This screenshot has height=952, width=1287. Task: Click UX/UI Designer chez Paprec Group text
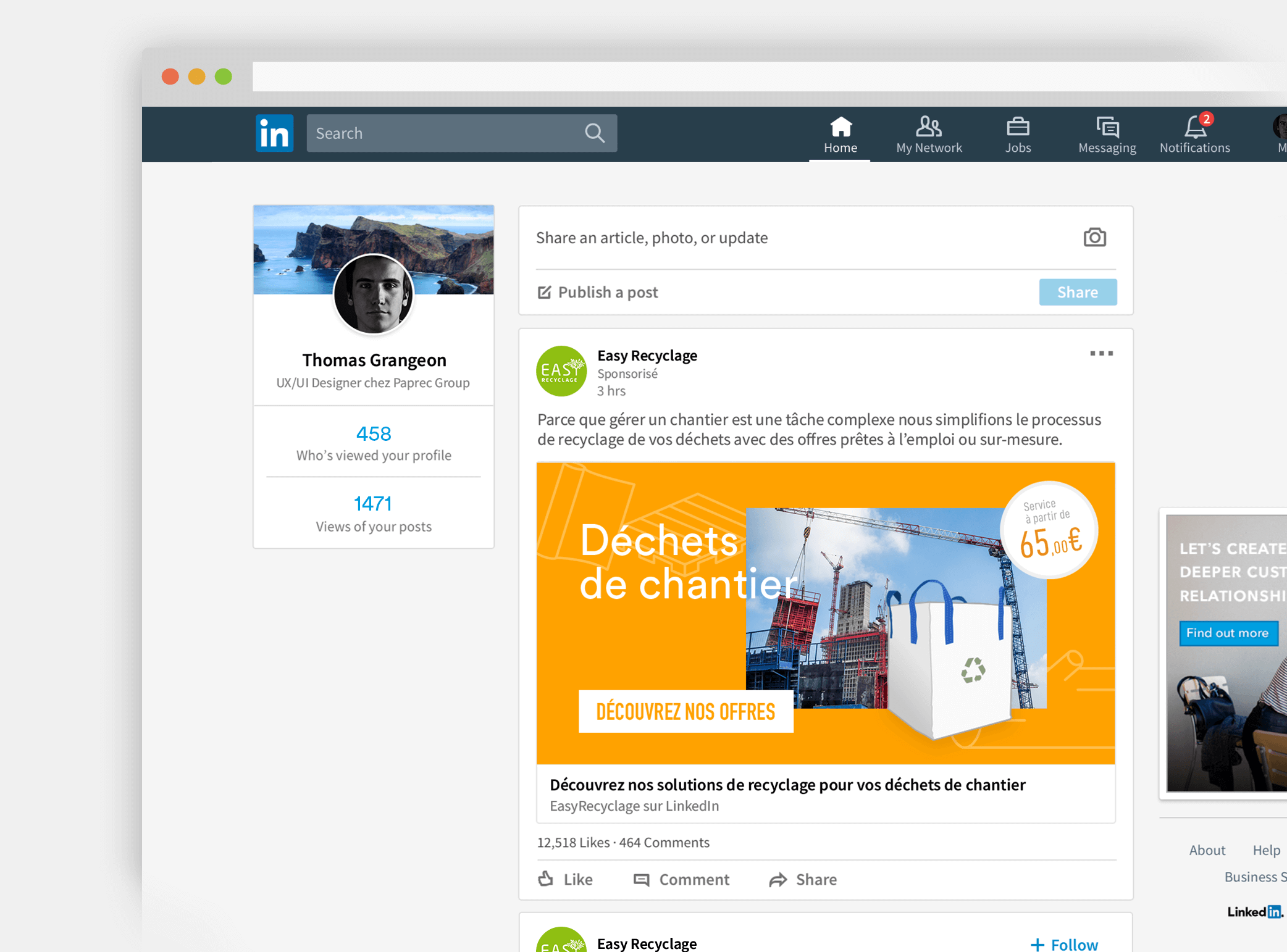click(373, 383)
